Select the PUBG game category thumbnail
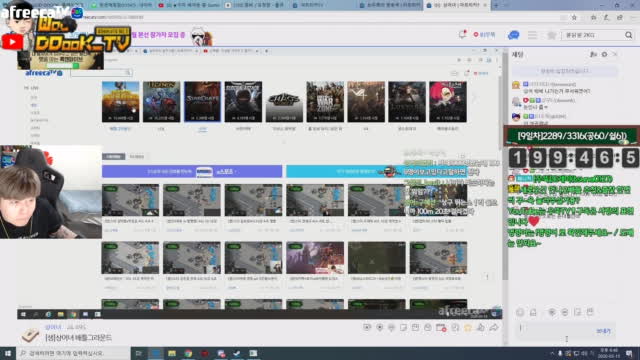This screenshot has width=640, height=360. [x=120, y=102]
